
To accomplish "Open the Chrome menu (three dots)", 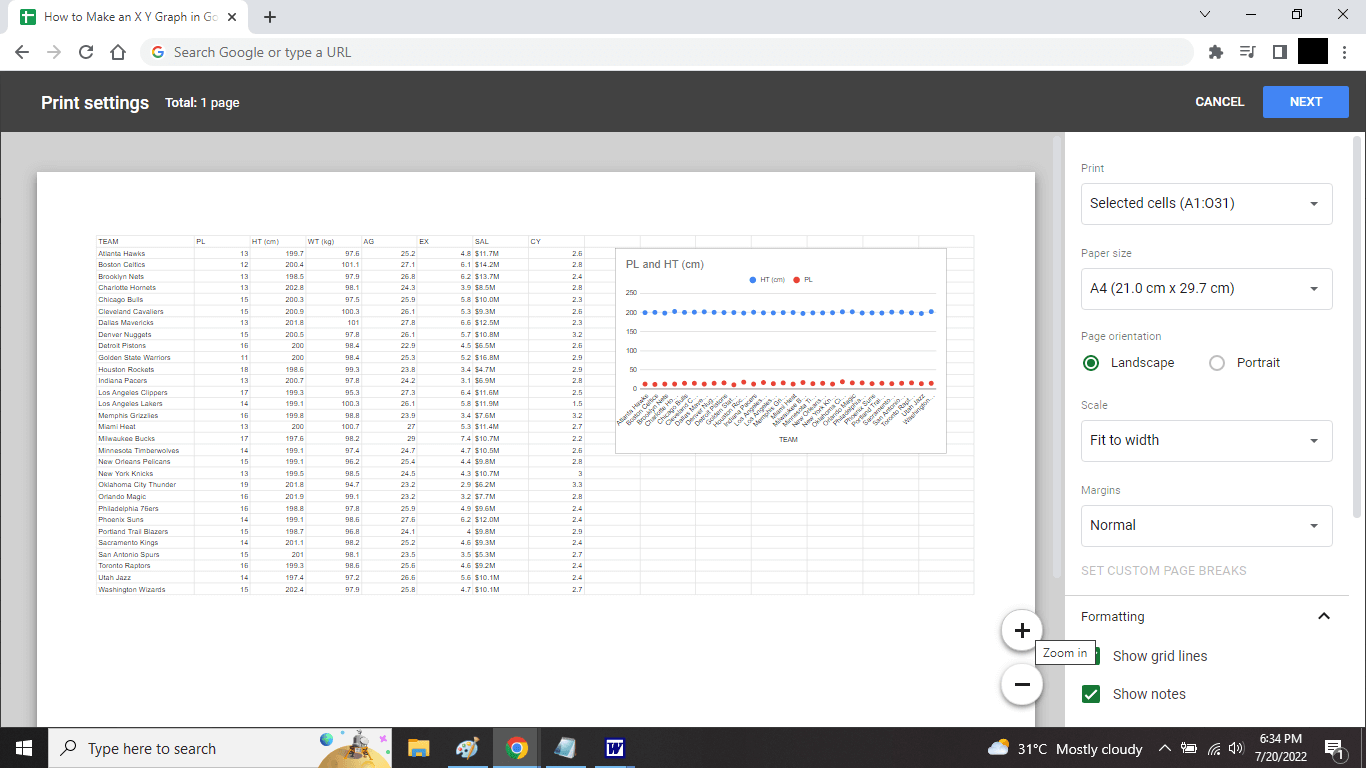I will (1344, 51).
